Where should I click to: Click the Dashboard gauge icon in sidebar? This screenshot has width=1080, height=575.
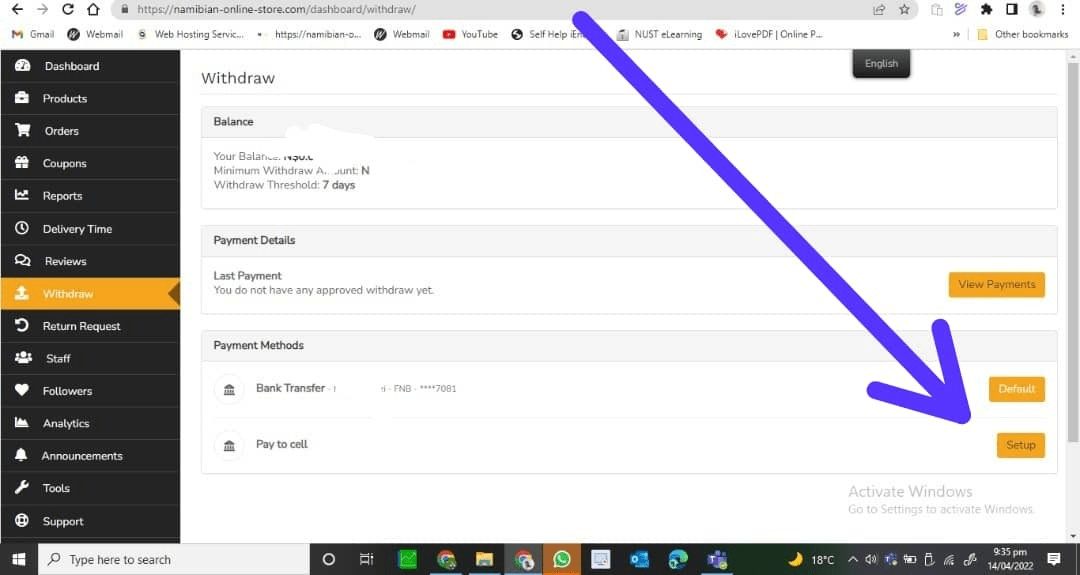point(22,66)
